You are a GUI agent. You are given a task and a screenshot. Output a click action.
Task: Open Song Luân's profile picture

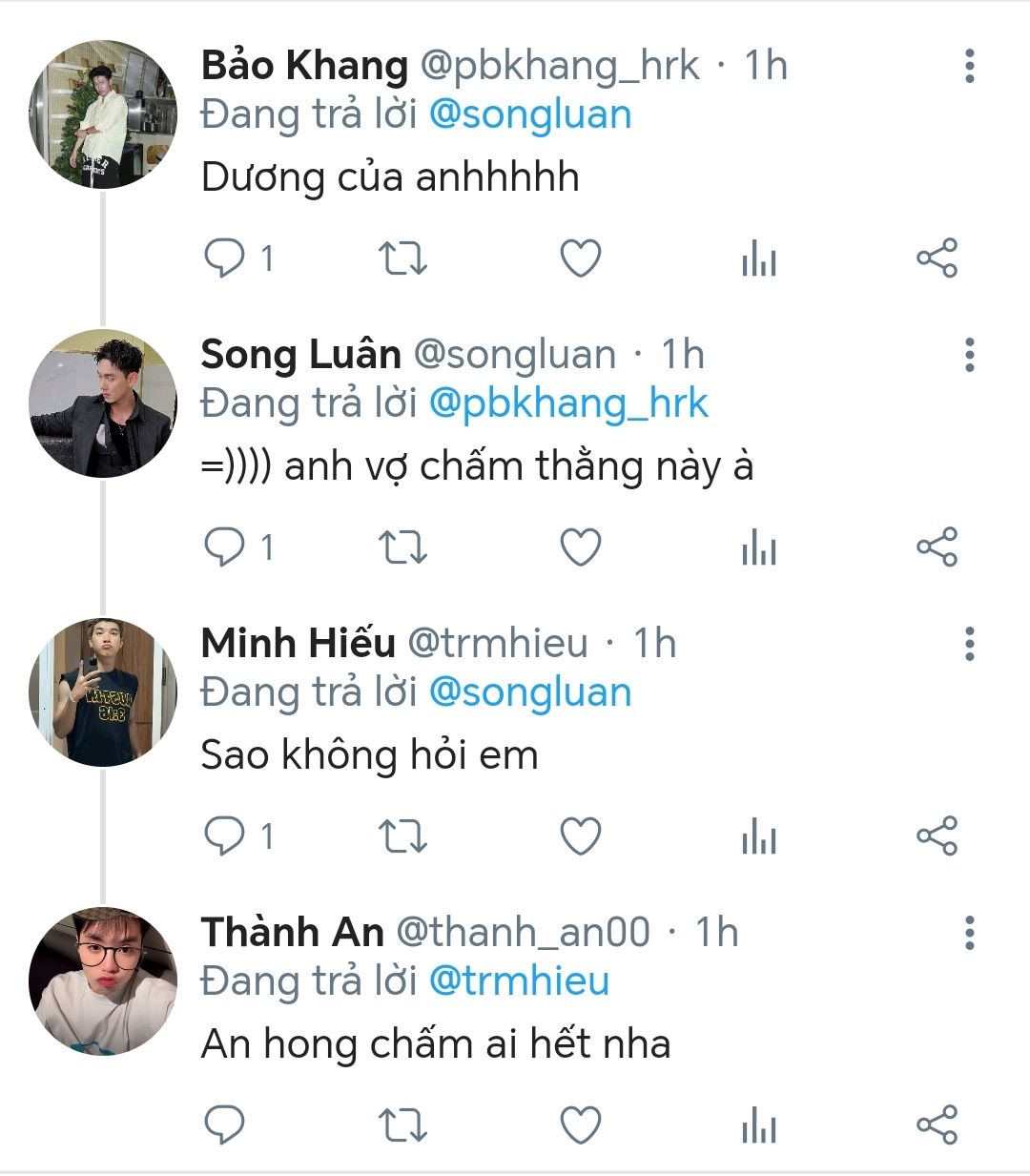click(103, 403)
